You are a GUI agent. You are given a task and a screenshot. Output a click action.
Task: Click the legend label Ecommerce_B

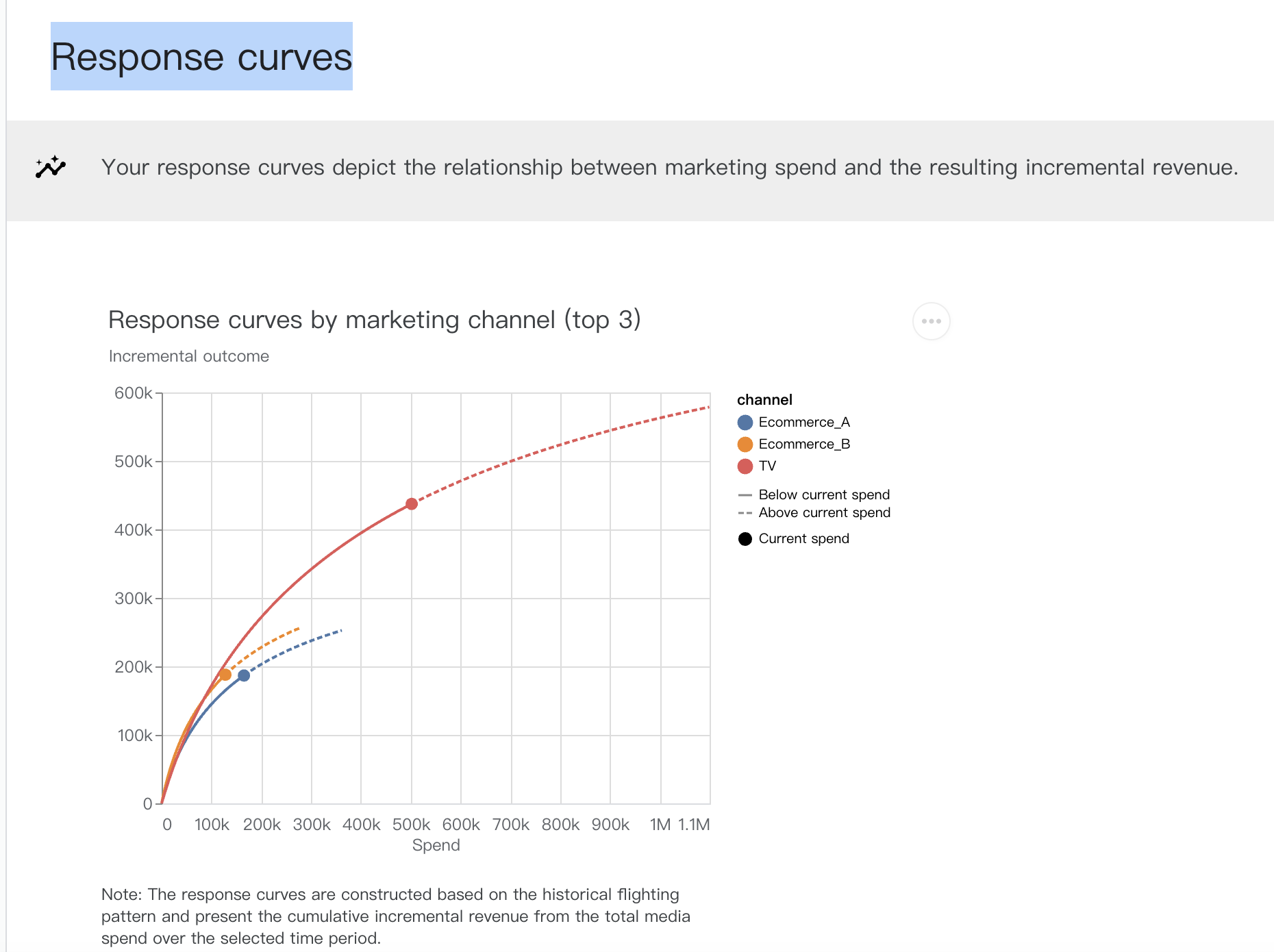click(804, 444)
